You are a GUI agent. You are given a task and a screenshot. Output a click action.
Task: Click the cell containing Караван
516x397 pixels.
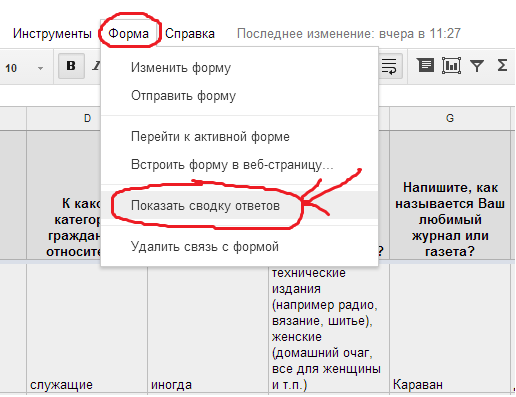click(450, 328)
